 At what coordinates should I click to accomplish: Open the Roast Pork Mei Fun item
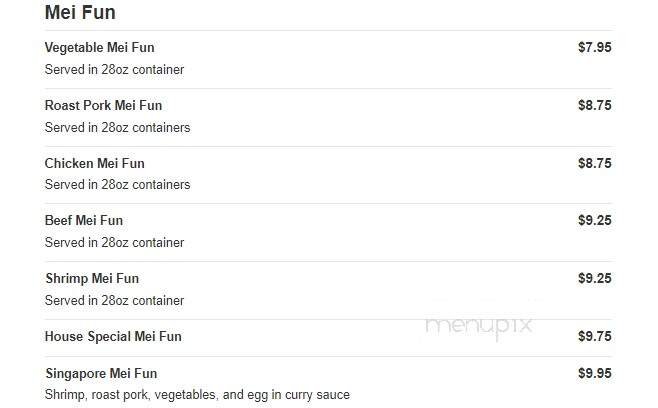[103, 105]
